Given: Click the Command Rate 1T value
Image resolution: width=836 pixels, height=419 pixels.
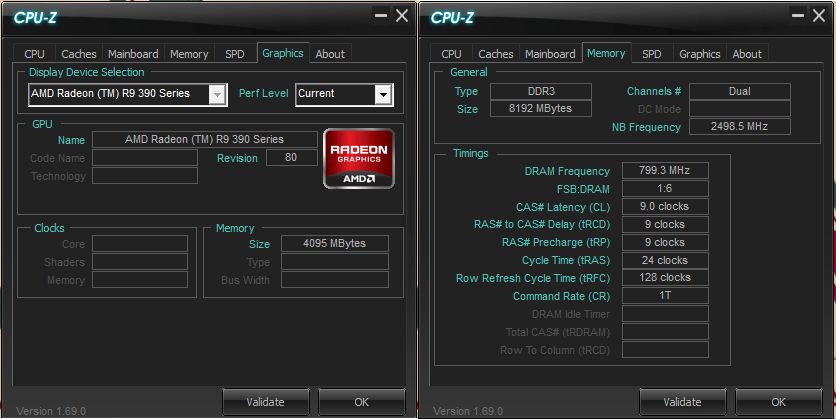Looking at the screenshot, I should (665, 295).
